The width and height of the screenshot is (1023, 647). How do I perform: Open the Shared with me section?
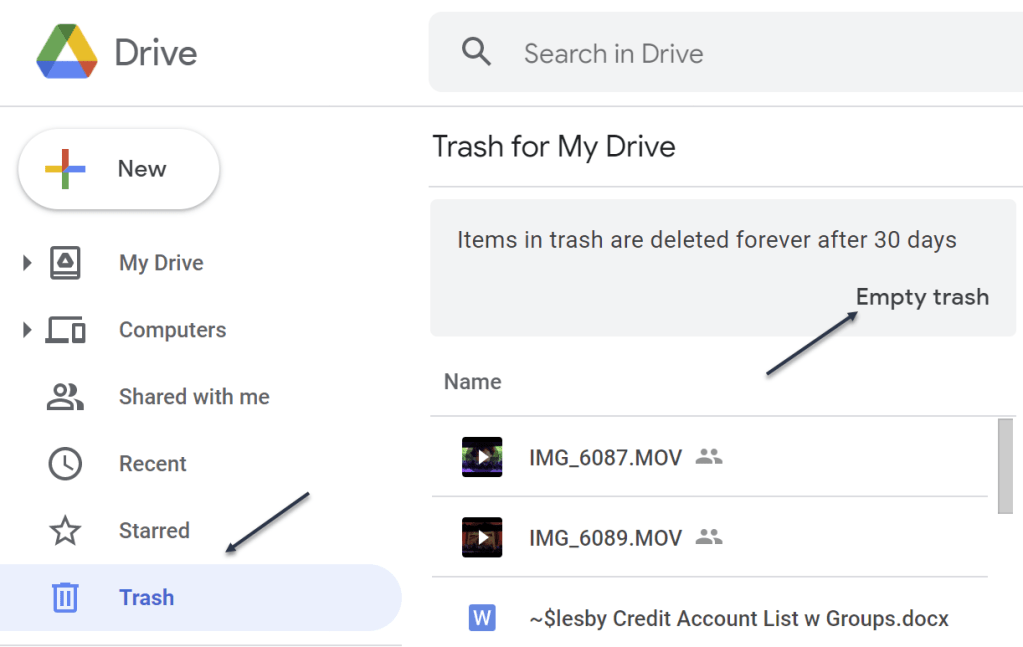pos(194,397)
